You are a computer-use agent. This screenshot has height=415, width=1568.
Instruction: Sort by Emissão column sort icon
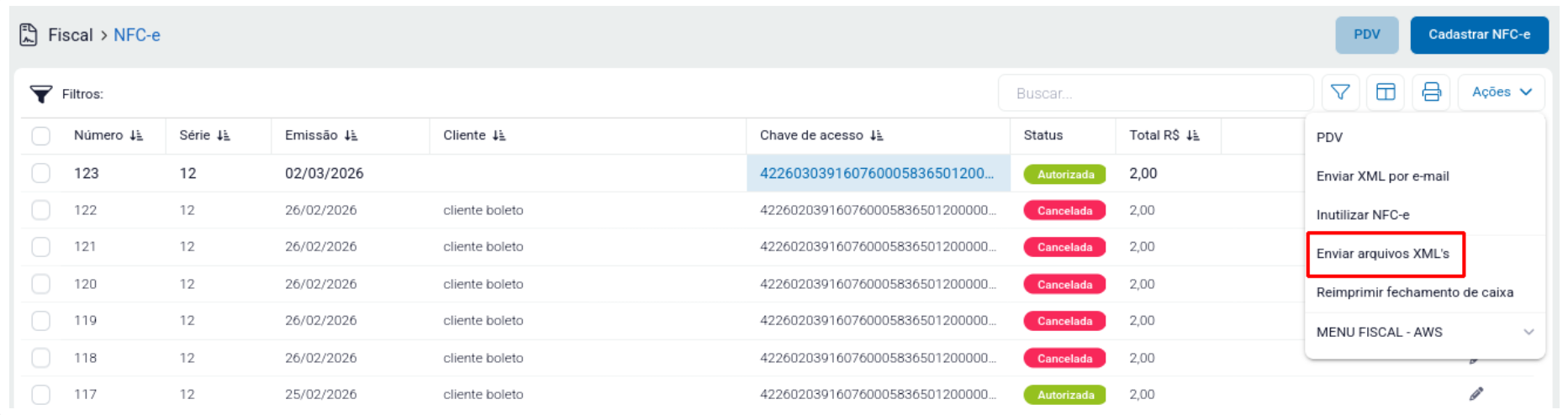coord(351,135)
